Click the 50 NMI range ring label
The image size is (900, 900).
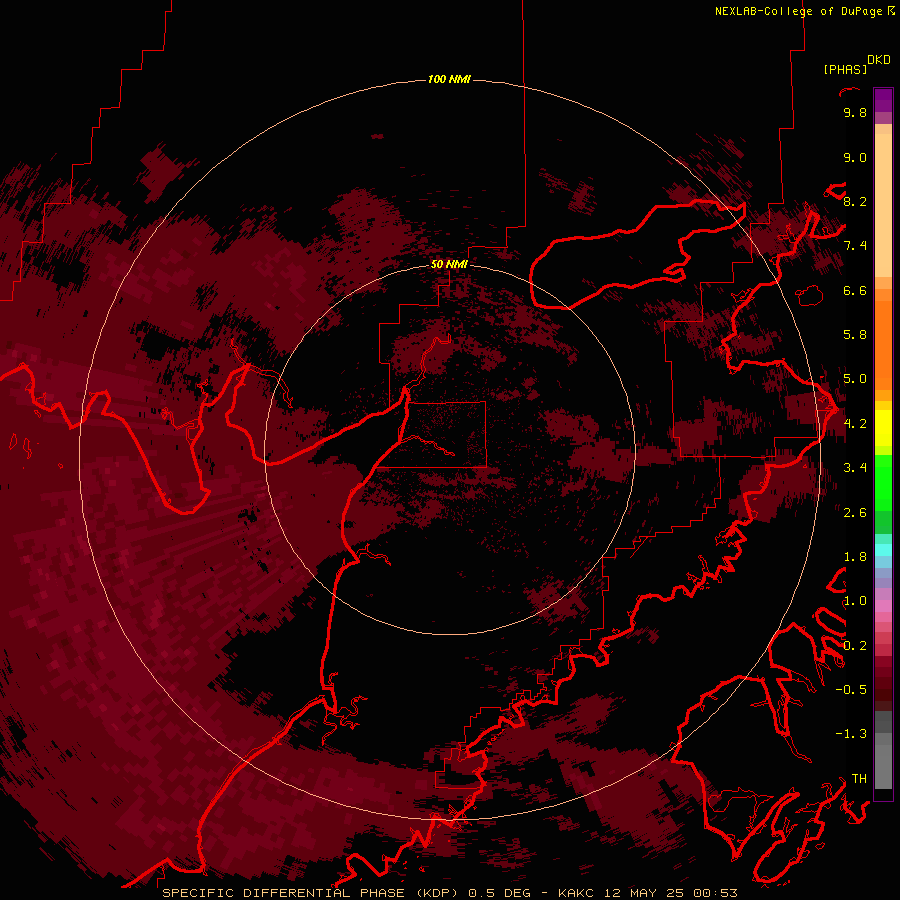point(449,264)
